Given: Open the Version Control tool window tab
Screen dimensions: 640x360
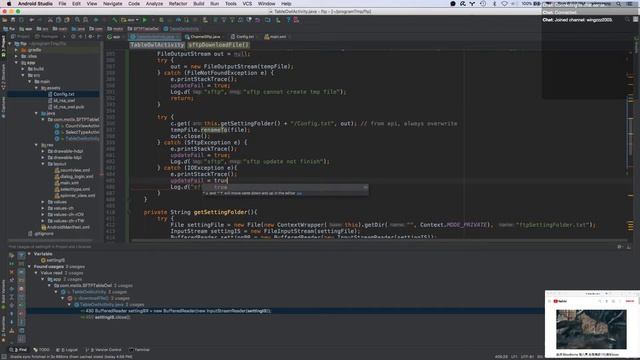Looking at the screenshot, I should point(103,350).
